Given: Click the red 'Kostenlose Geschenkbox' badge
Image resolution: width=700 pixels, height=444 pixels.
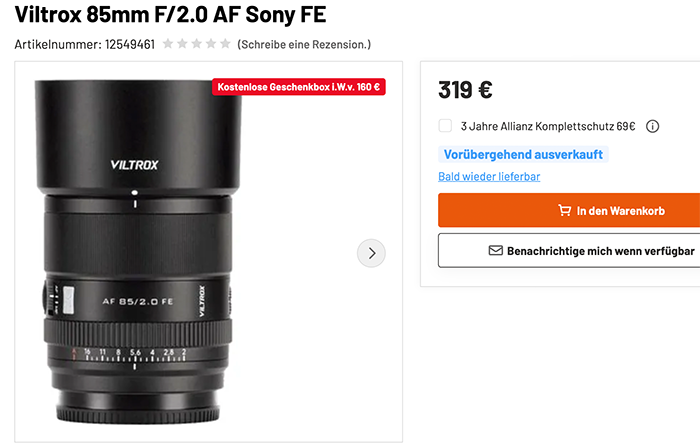Looking at the screenshot, I should [x=298, y=87].
